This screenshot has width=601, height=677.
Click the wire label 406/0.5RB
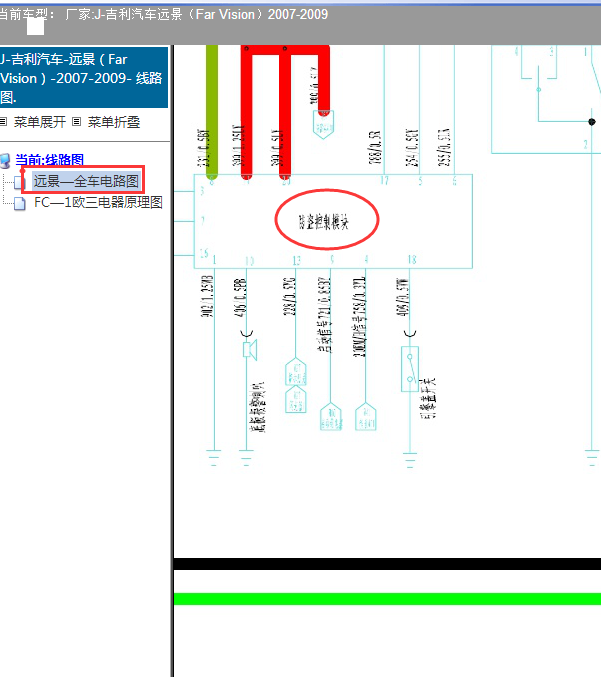(240, 297)
